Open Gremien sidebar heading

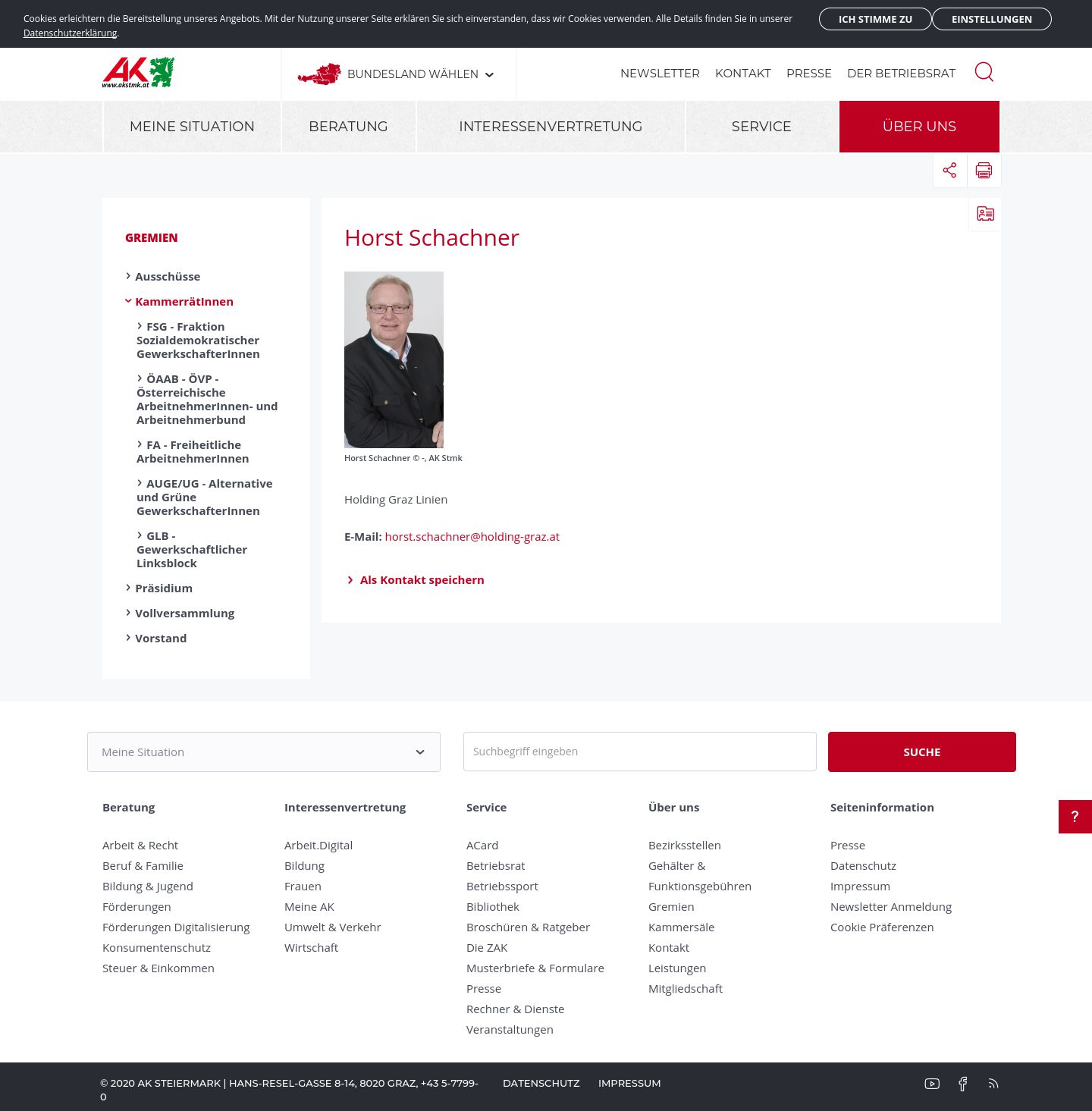(x=152, y=237)
